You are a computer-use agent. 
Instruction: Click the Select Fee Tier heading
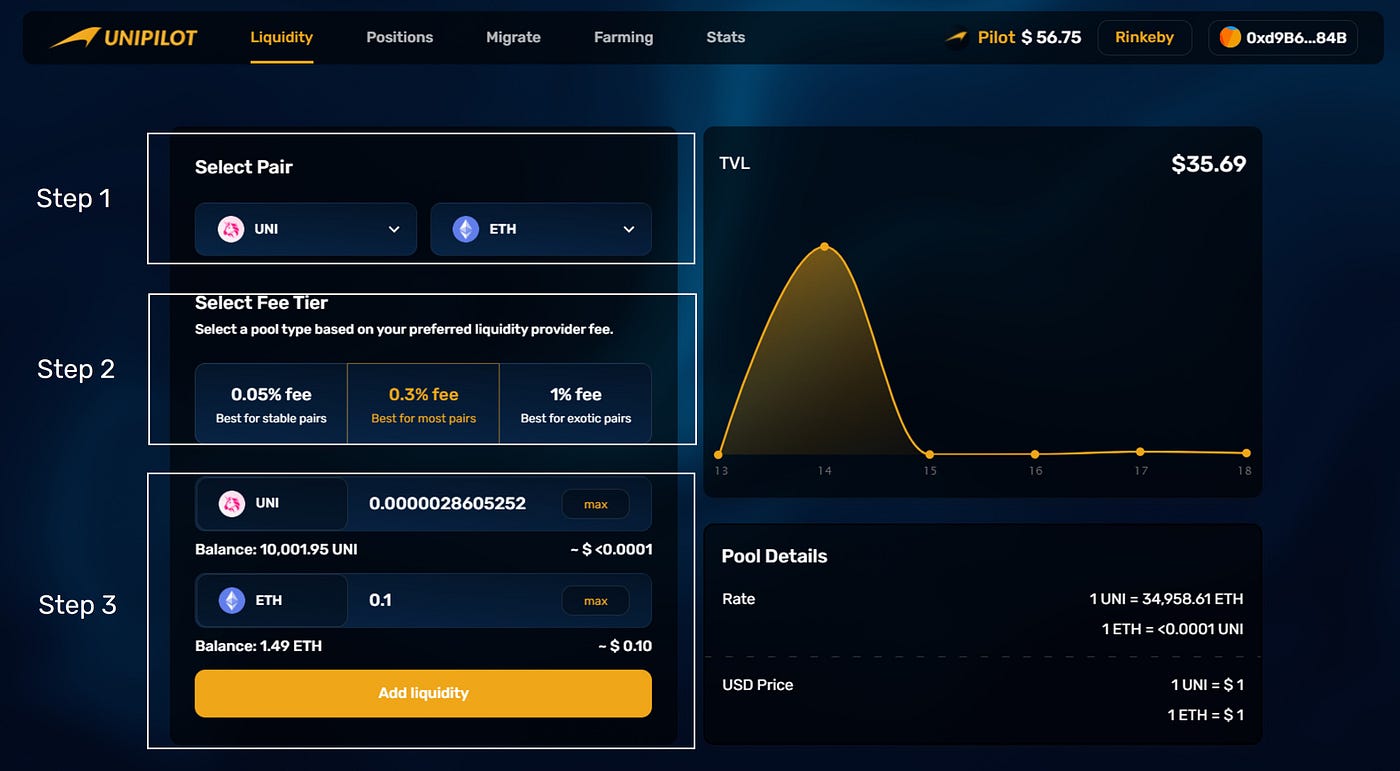point(261,303)
